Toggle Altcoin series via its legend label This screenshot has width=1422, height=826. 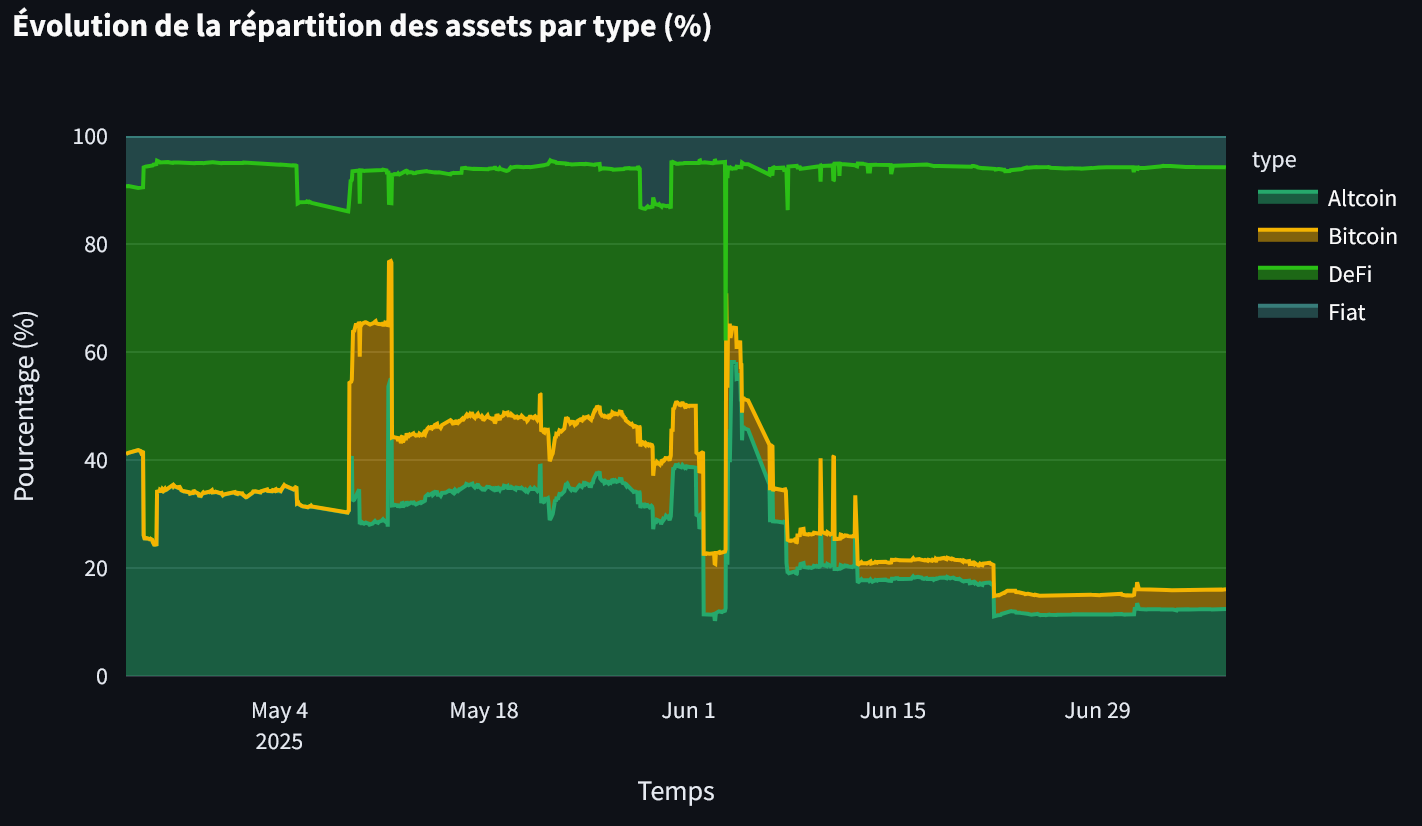tap(1361, 198)
